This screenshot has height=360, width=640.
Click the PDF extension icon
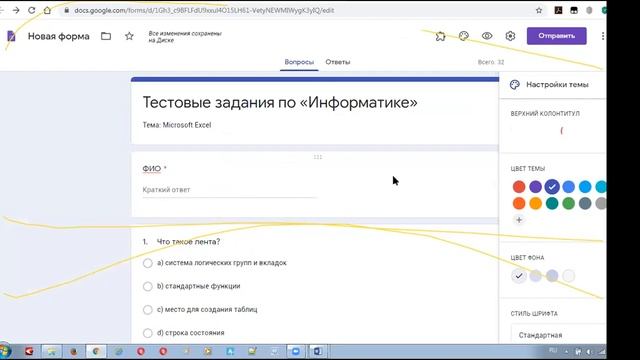click(x=558, y=11)
